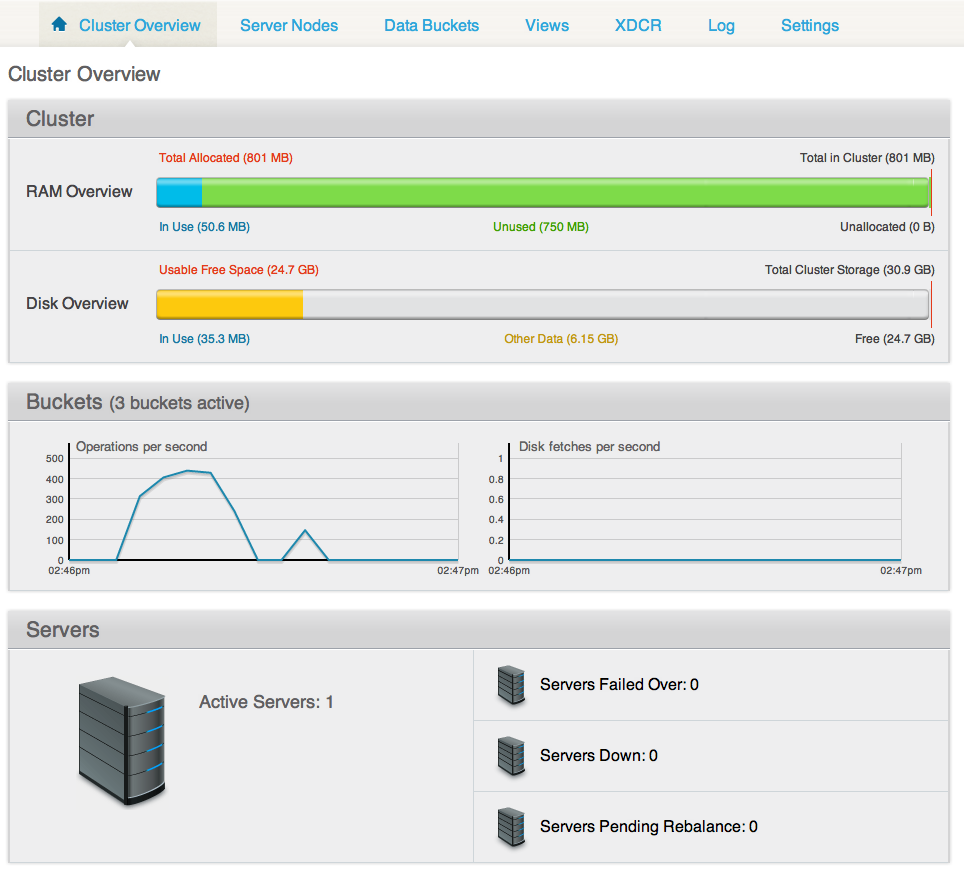This screenshot has width=964, height=886.
Task: Click the green Unused RAM bar segment
Action: point(565,192)
